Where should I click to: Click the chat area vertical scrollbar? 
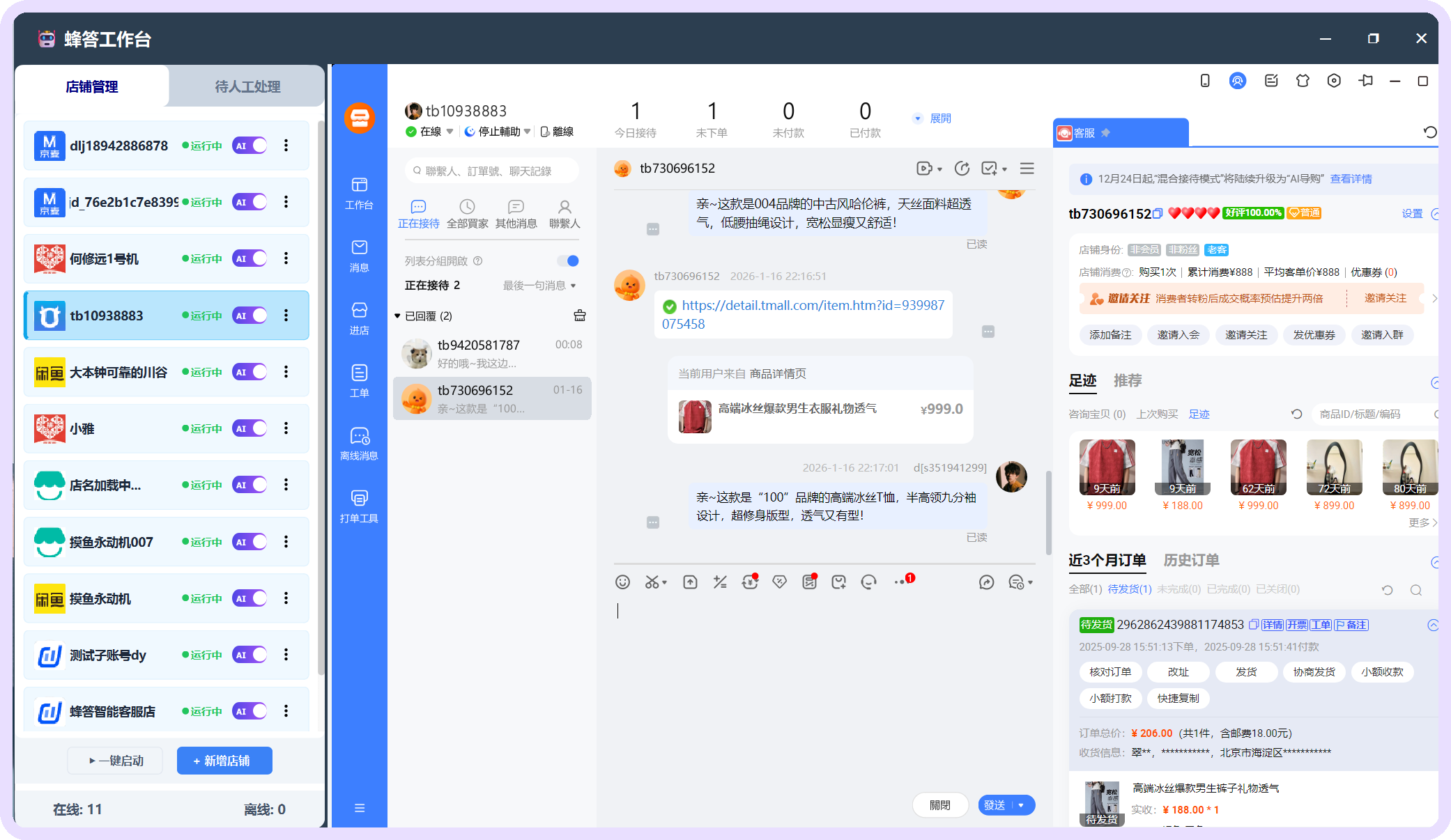pos(1048,512)
